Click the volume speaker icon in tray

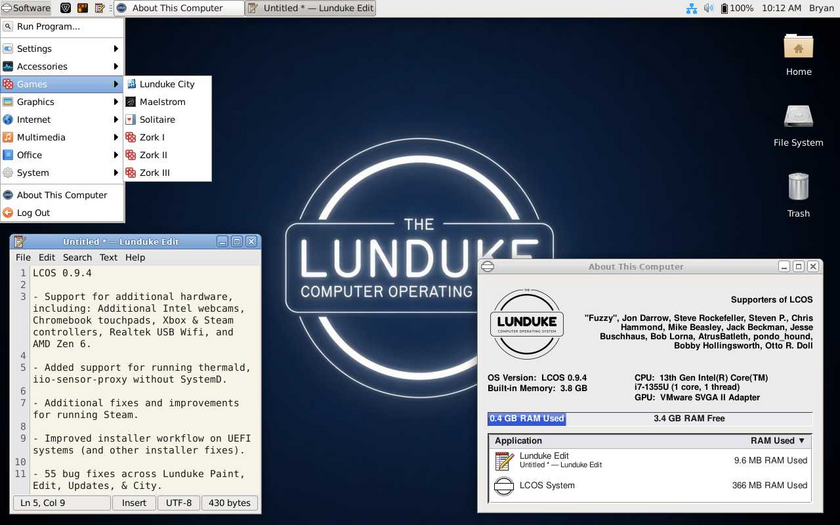(708, 8)
